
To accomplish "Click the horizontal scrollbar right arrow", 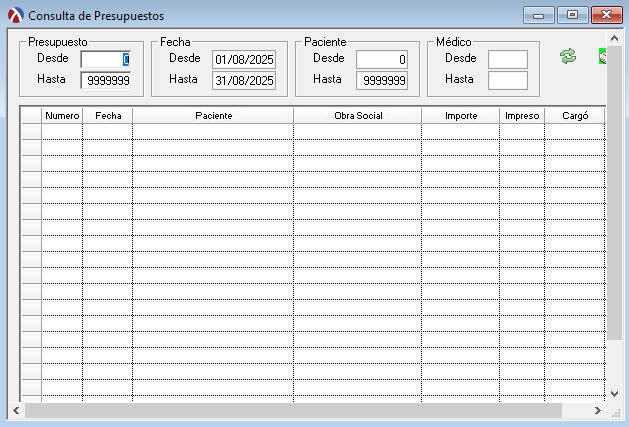I will [598, 410].
